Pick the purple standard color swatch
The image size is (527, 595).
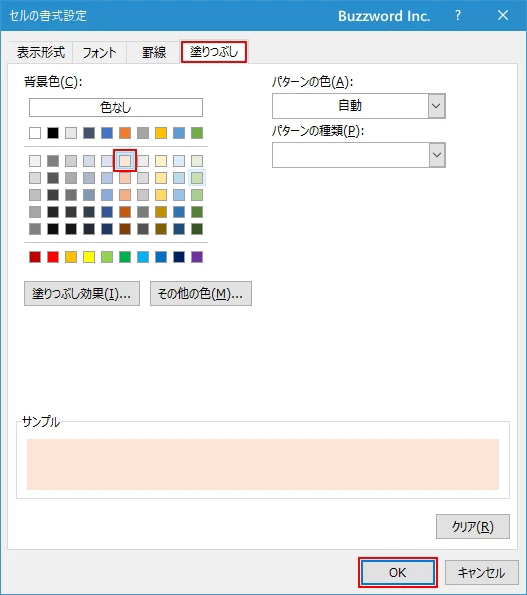pyautogui.click(x=197, y=257)
